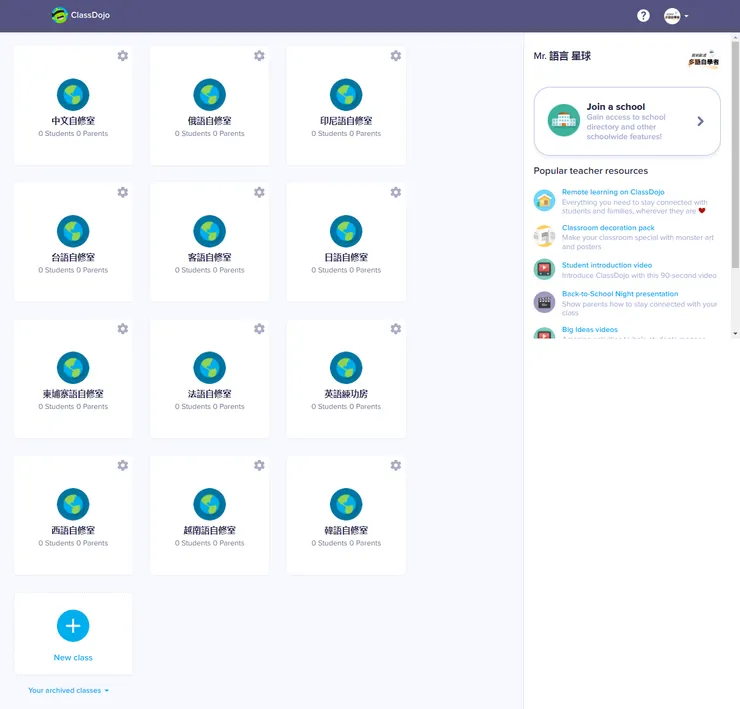The height and width of the screenshot is (709, 740).
Task: Open settings gear for 法語自修室 class
Action: point(259,329)
